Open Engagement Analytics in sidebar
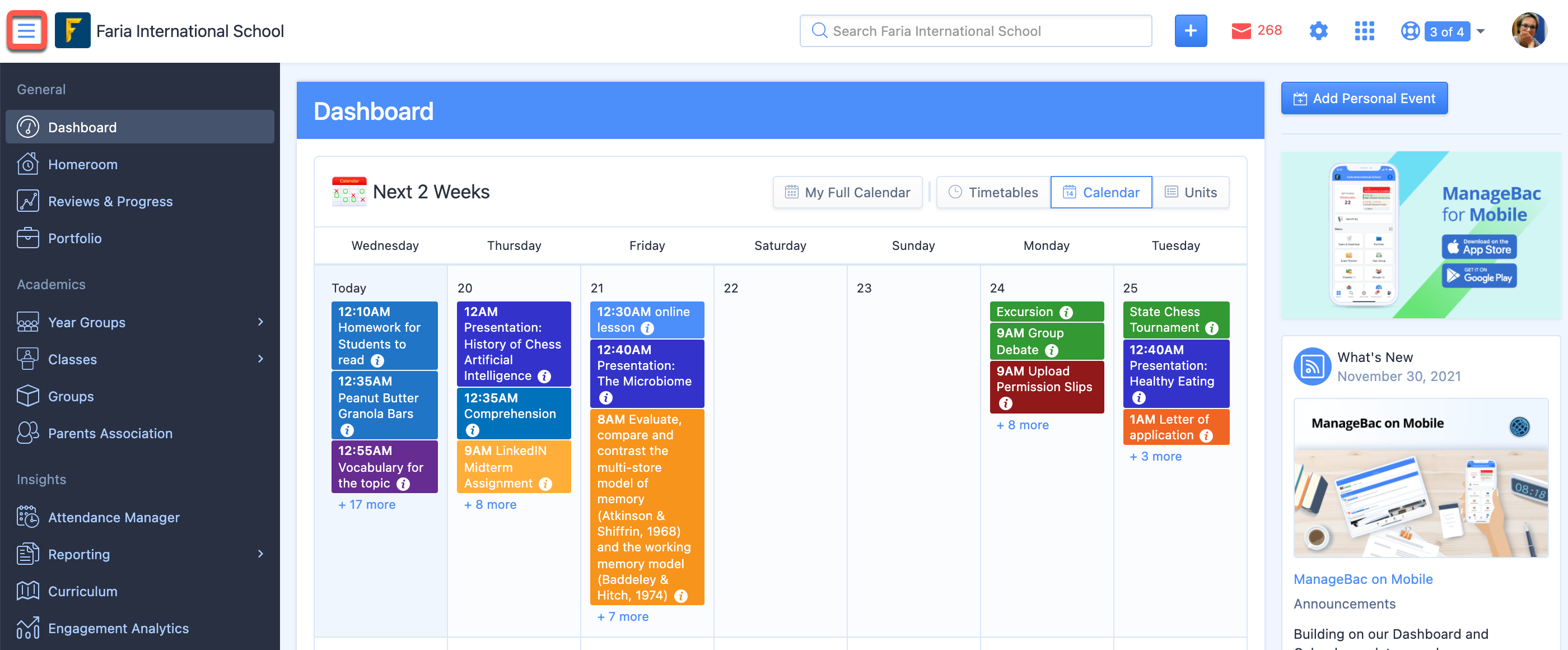 (x=139, y=628)
